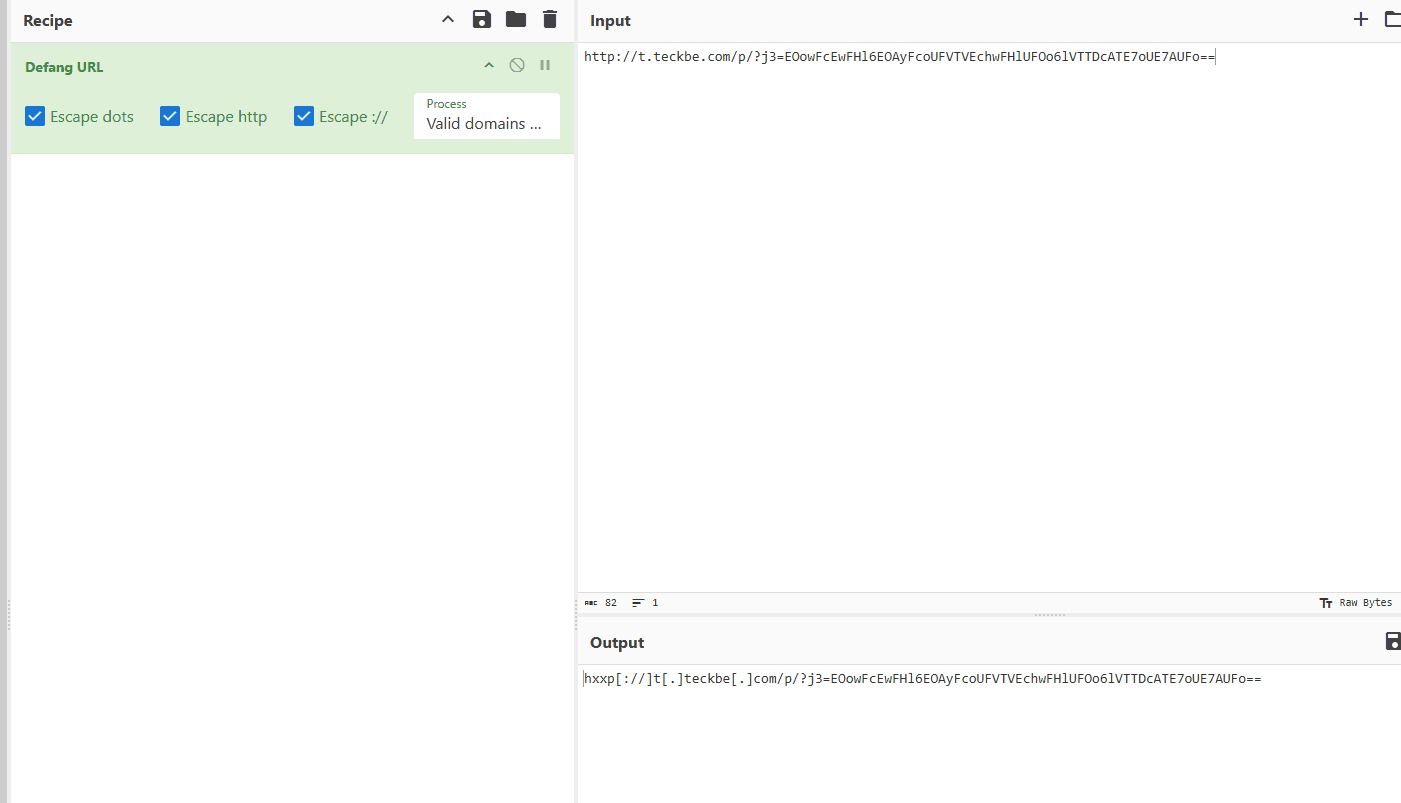Open the Raw Bytes encoding selector
The height and width of the screenshot is (803, 1401).
(1355, 603)
